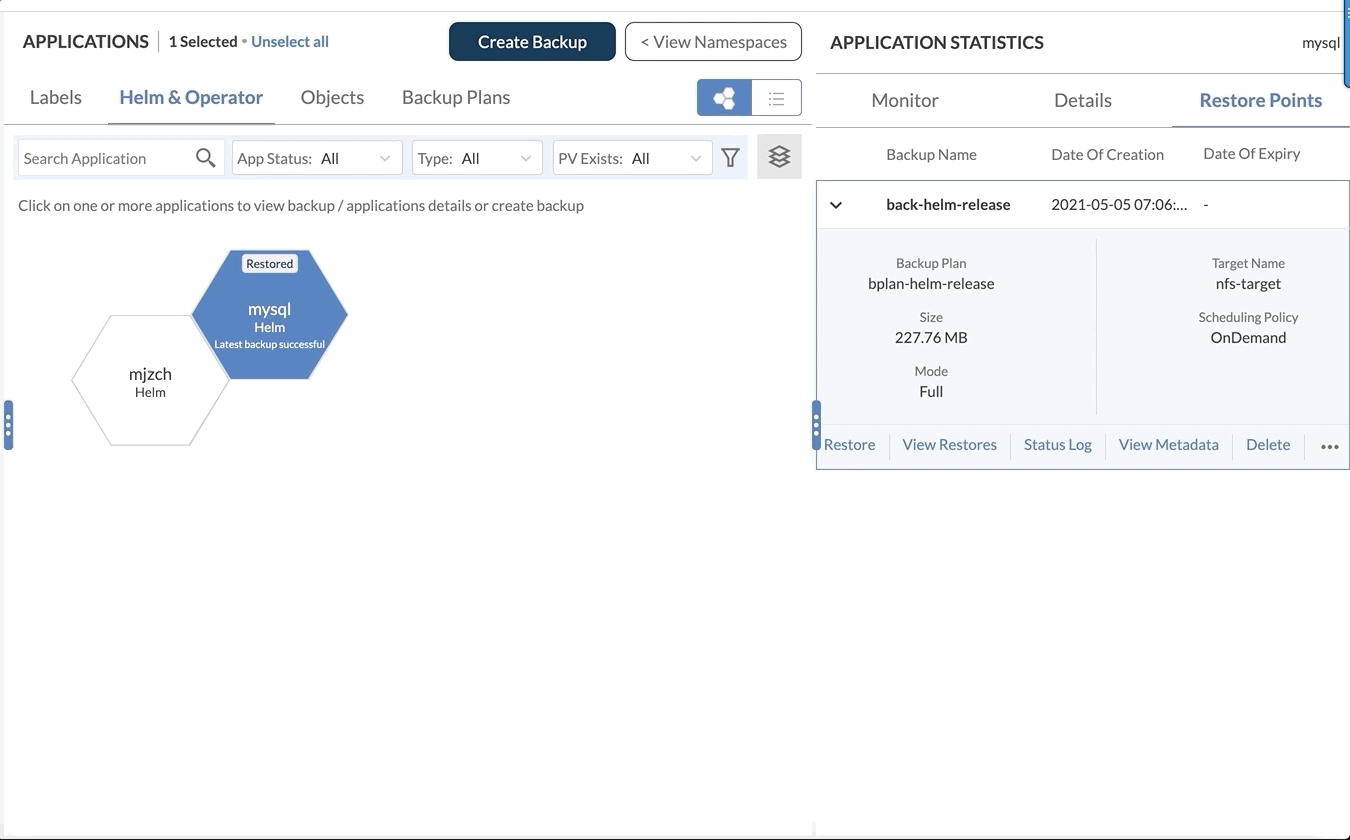
Task: Open the App Status dropdown
Action: click(x=317, y=158)
